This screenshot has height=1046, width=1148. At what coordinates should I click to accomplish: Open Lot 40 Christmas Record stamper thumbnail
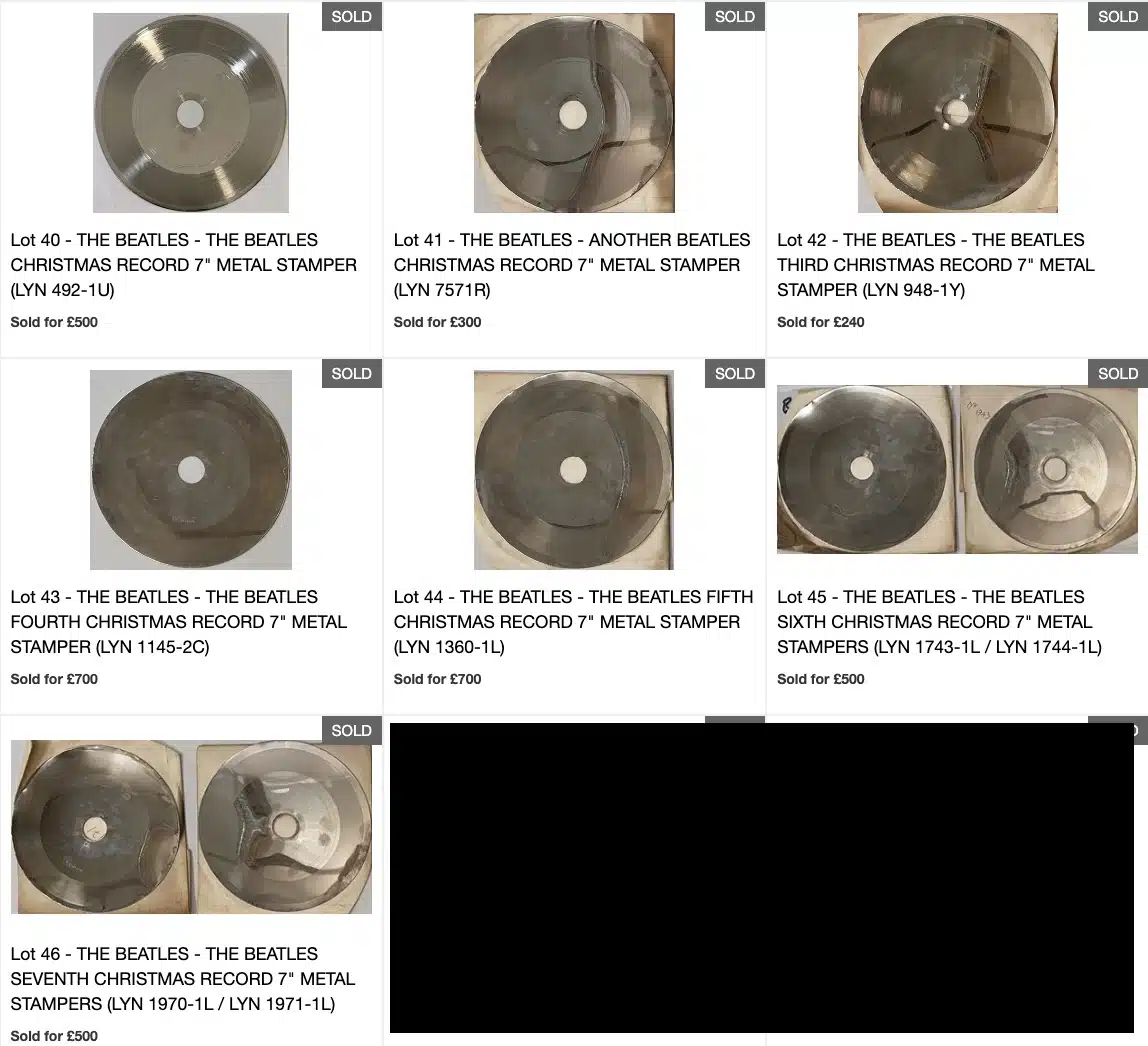coord(190,113)
